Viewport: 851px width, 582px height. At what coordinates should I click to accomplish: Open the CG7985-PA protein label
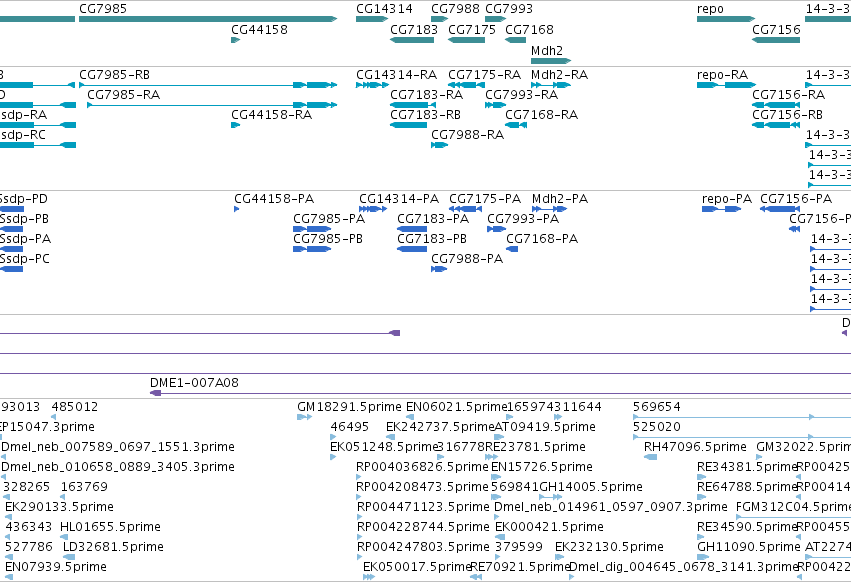coord(329,219)
